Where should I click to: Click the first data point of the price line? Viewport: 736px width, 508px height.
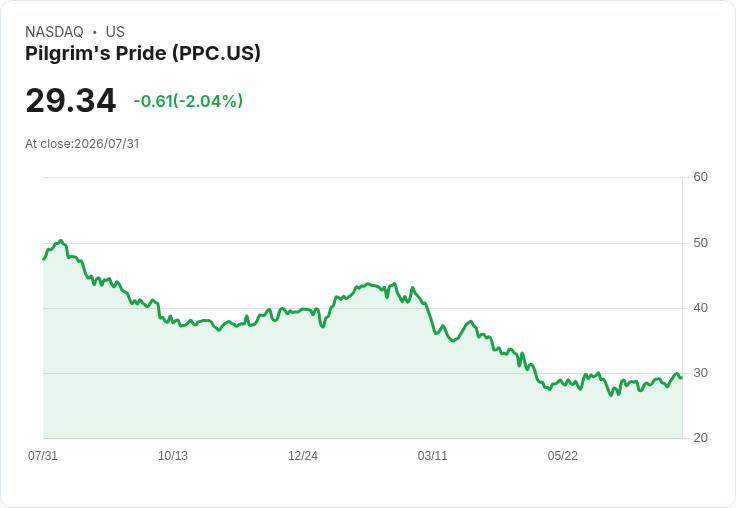(44, 259)
